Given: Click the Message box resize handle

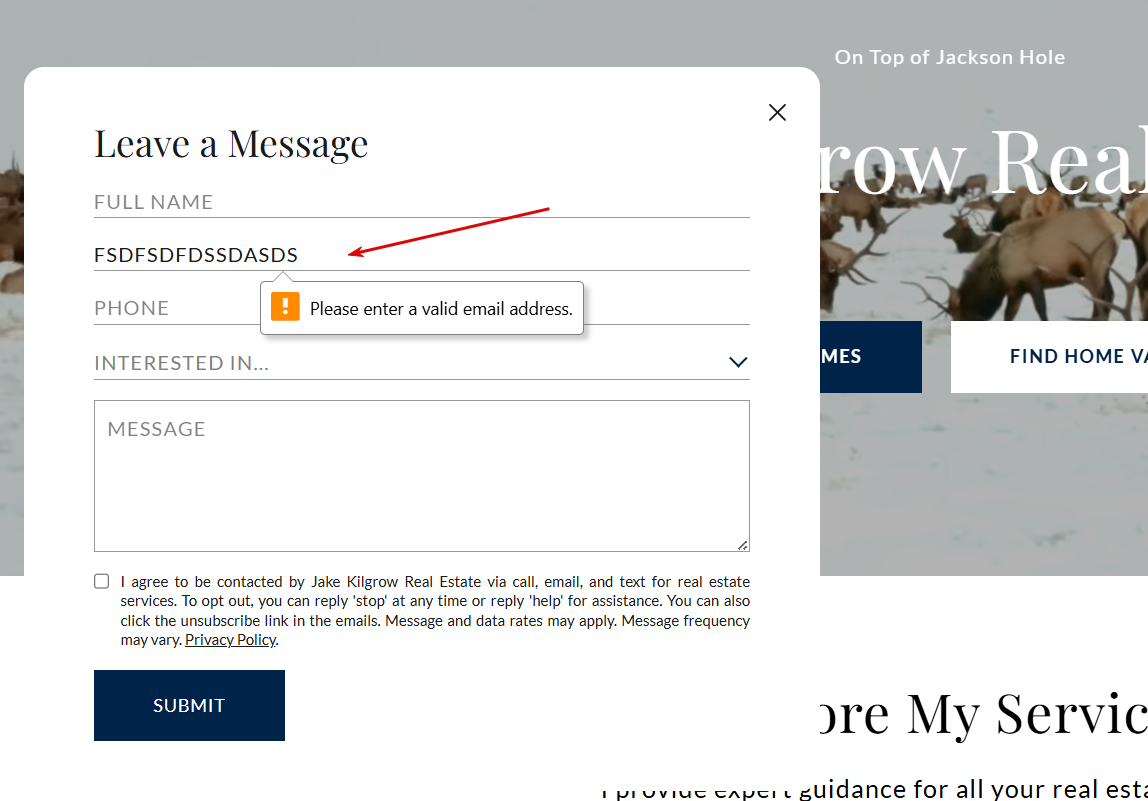Looking at the screenshot, I should pos(742,545).
